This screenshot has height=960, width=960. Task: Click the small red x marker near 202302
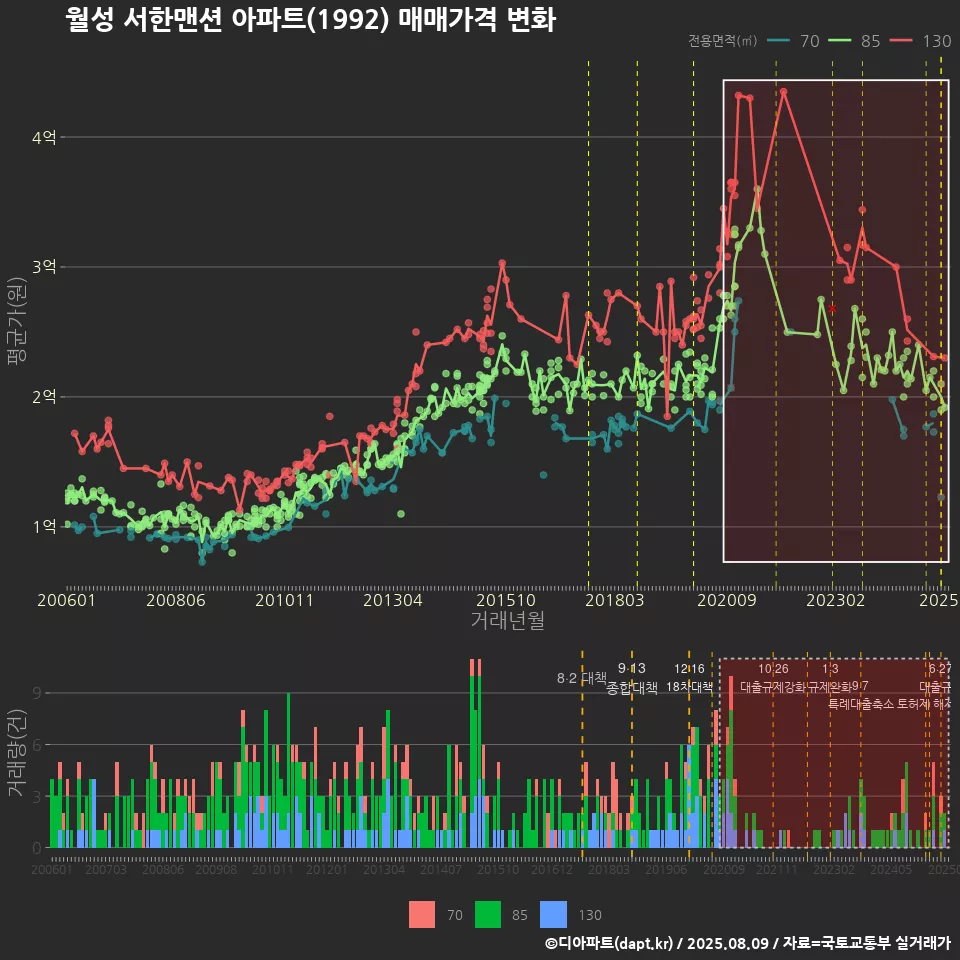click(831, 308)
